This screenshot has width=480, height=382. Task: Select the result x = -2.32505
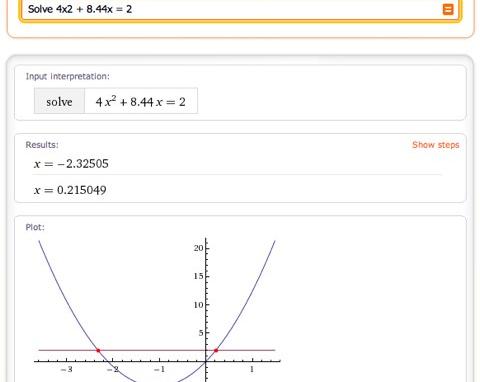coord(71,164)
